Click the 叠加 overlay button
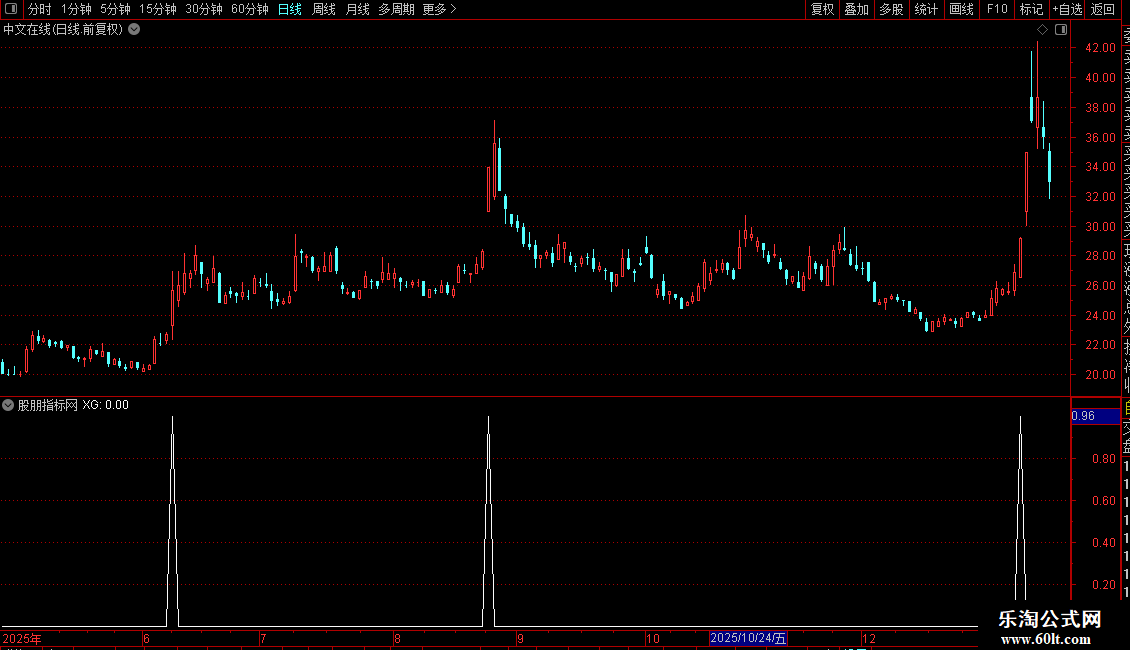 [x=857, y=9]
